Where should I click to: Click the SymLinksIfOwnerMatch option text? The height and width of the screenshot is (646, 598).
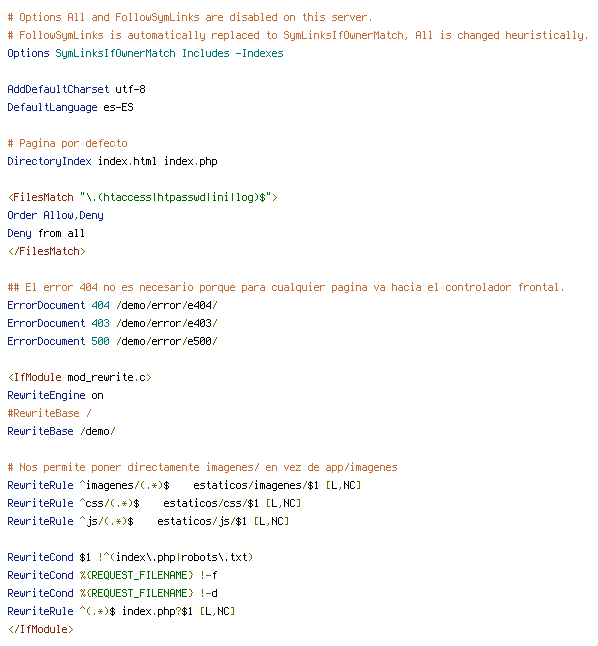point(115,54)
